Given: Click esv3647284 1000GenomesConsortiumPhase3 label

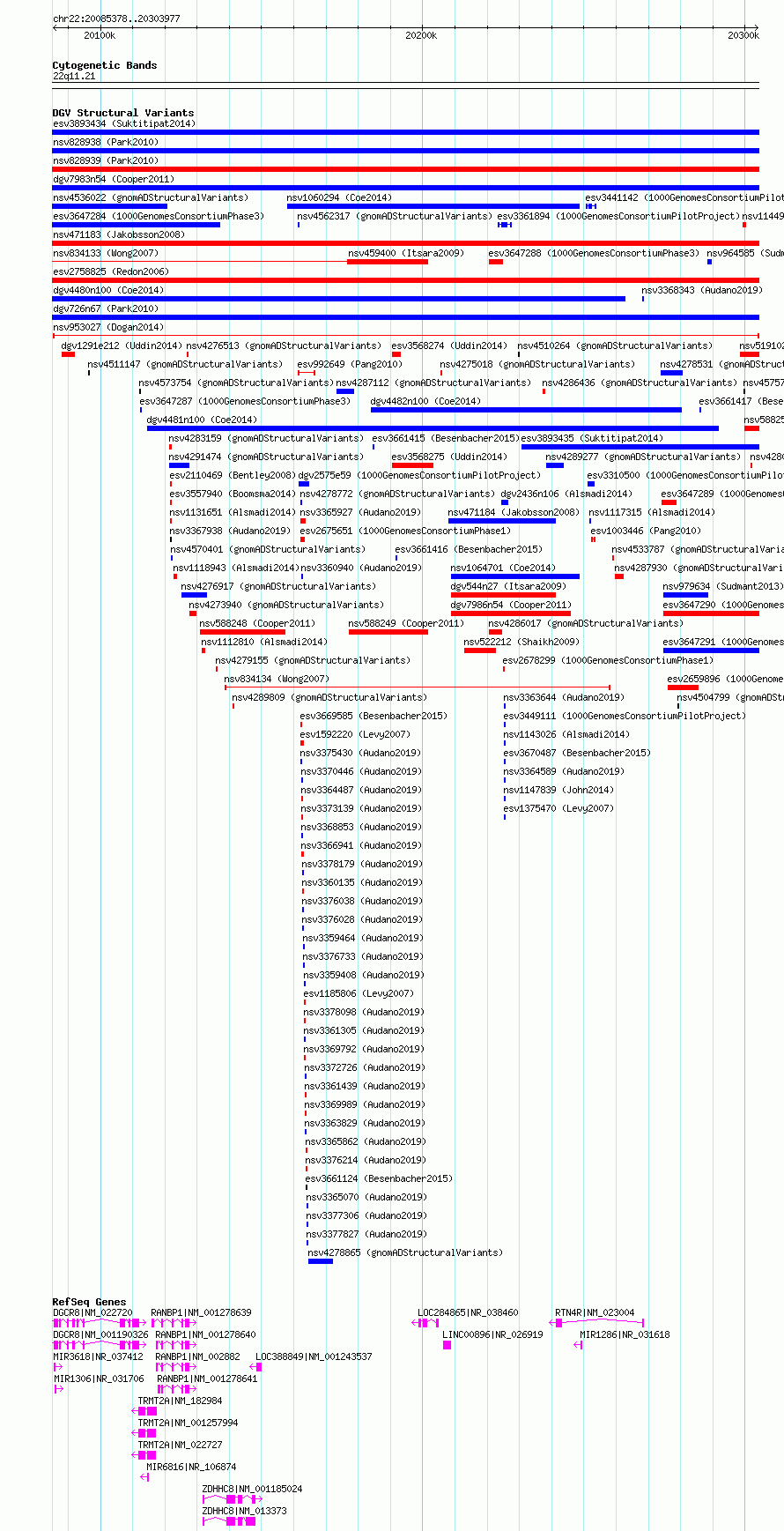Looking at the screenshot, I should [159, 216].
